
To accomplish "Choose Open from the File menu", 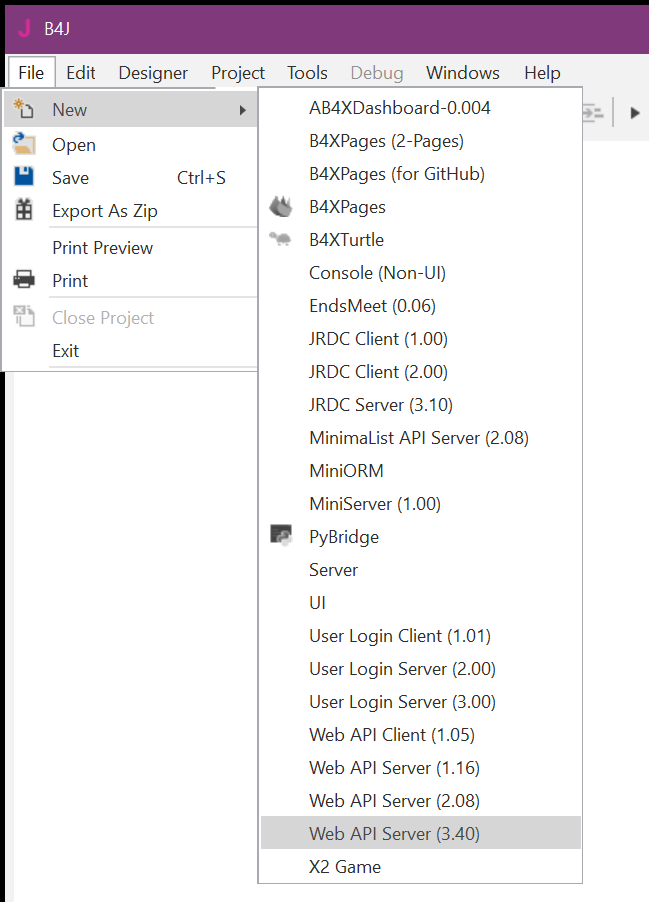I will [x=131, y=144].
